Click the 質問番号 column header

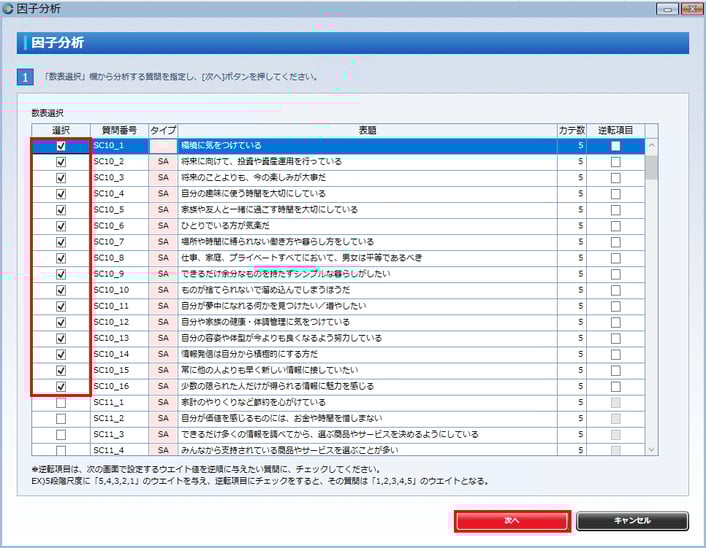click(119, 130)
